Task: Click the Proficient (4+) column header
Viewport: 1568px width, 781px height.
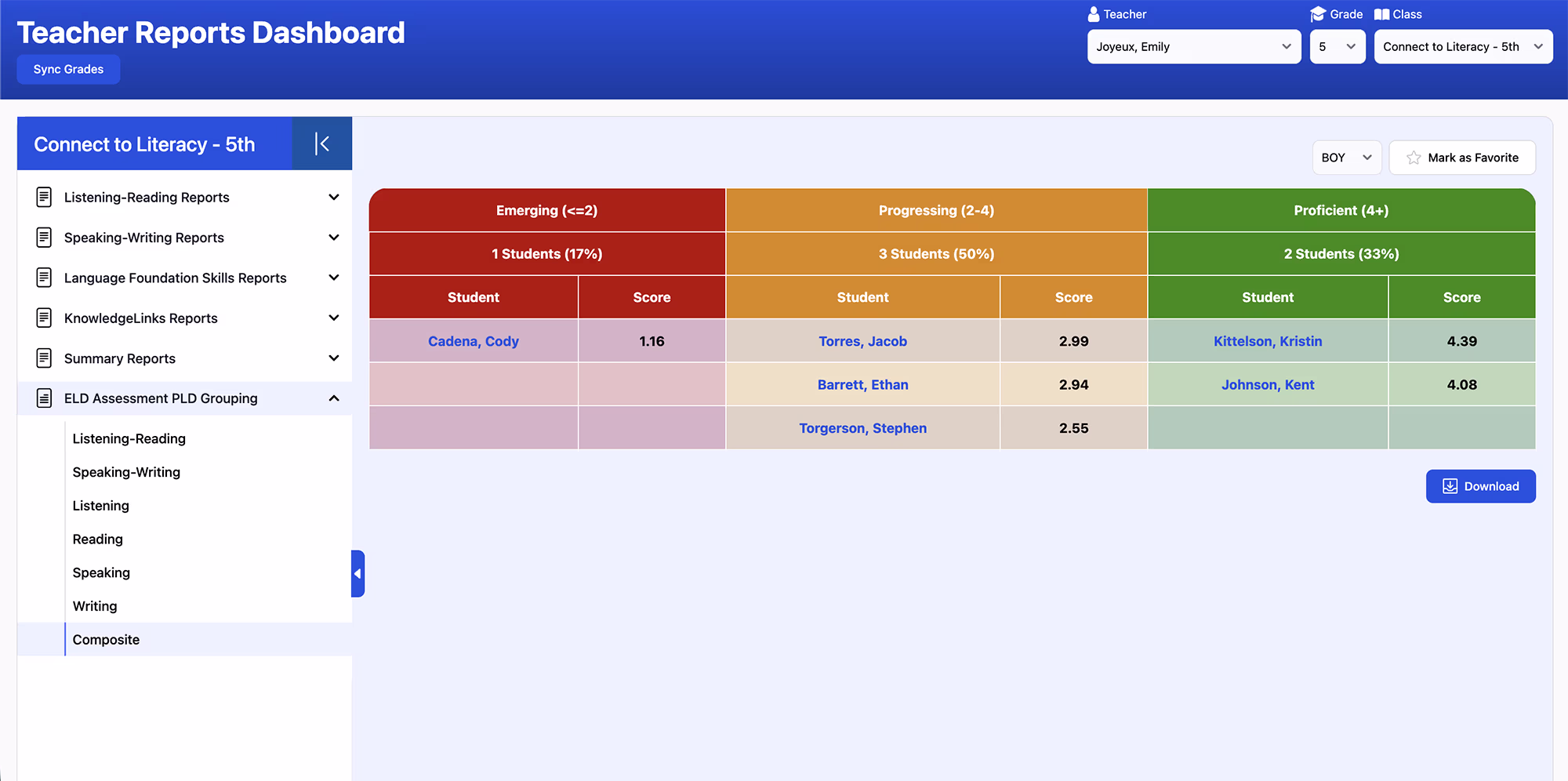Action: pos(1341,210)
